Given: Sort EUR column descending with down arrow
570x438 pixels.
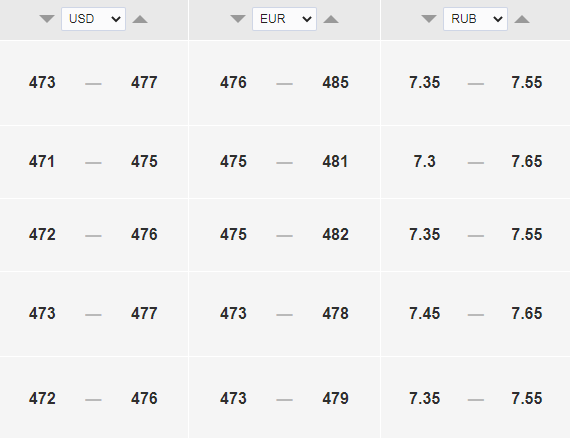Looking at the screenshot, I should click(238, 19).
